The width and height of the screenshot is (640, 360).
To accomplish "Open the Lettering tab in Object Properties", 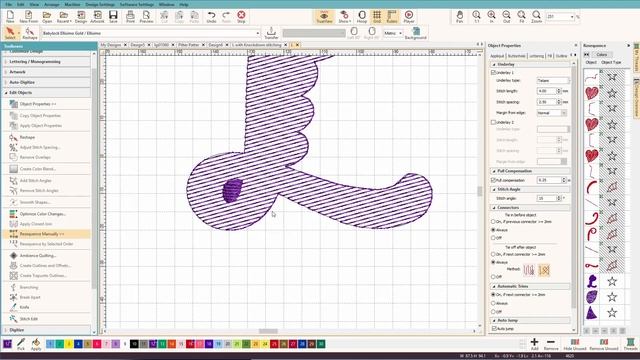I will pyautogui.click(x=536, y=56).
